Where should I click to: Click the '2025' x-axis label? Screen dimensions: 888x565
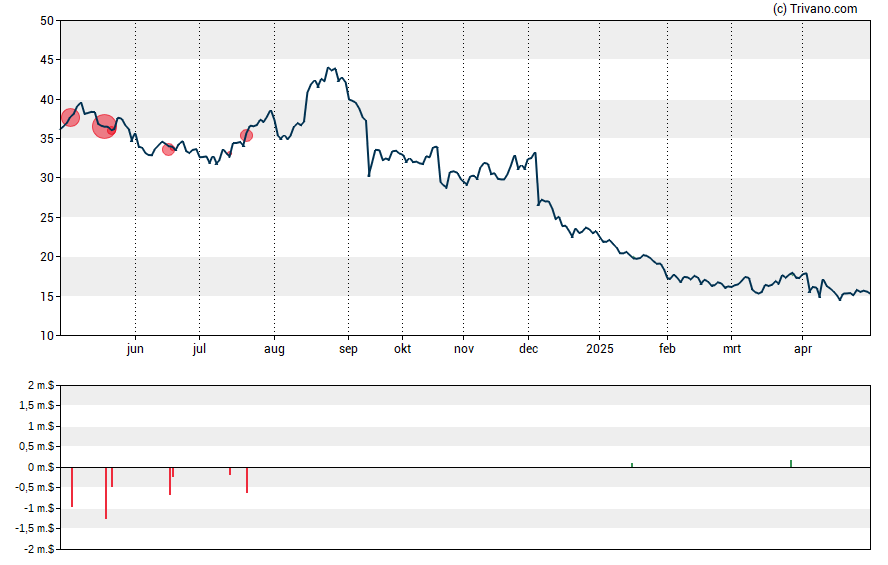(x=600, y=349)
